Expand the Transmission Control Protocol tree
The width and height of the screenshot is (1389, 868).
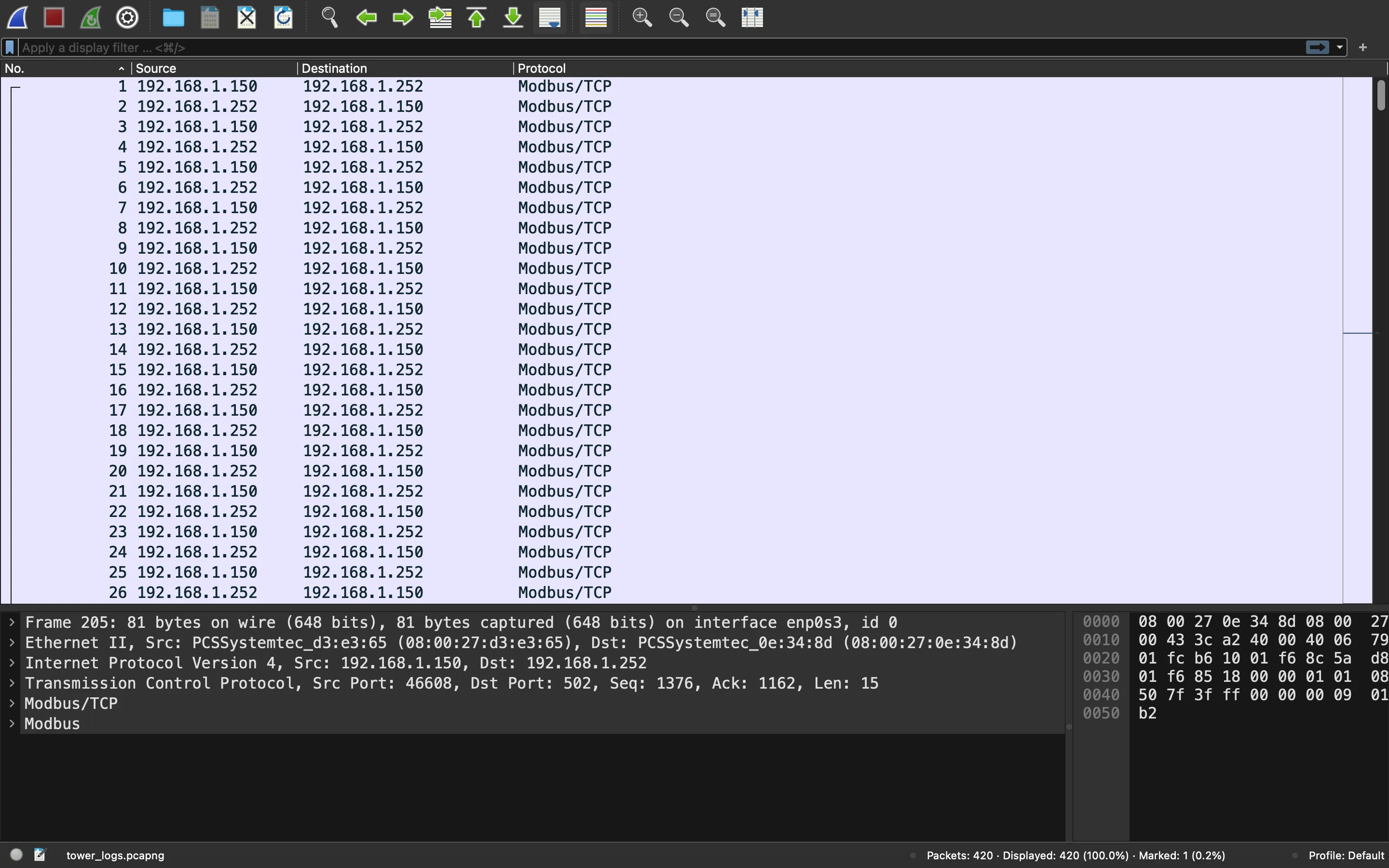(12, 683)
